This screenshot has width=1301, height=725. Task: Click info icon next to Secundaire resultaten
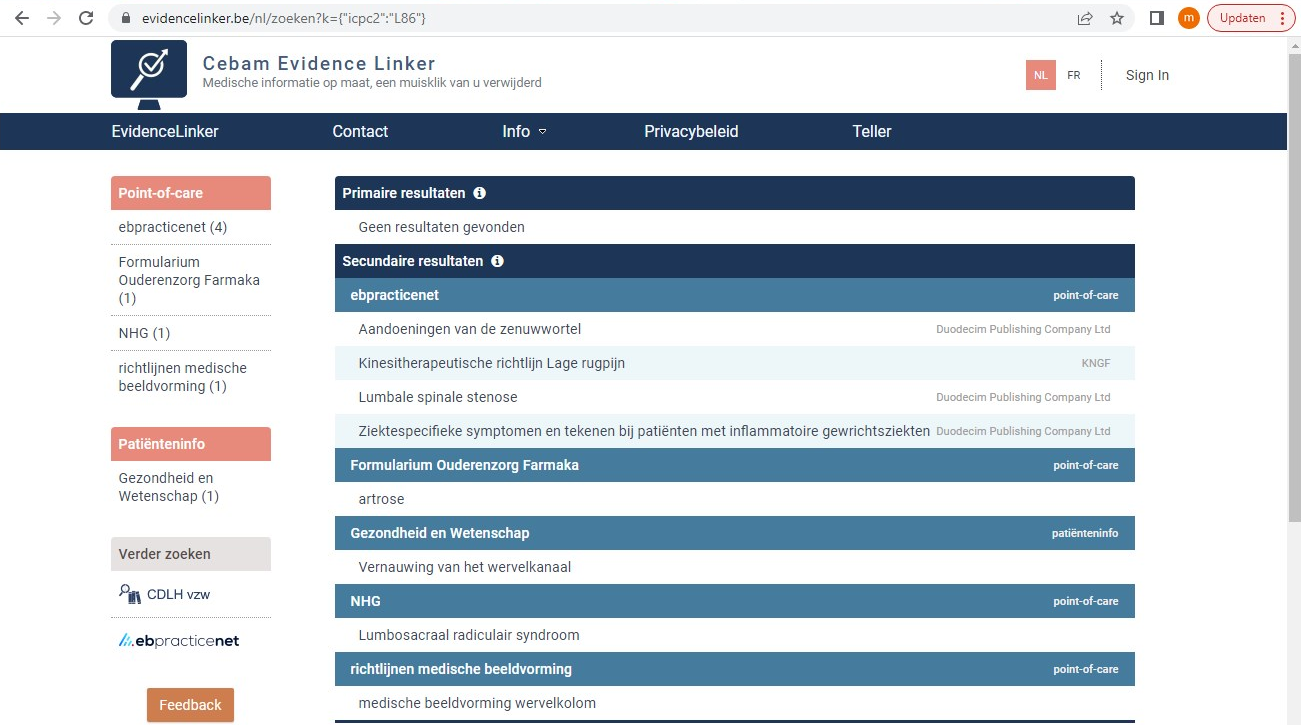pyautogui.click(x=497, y=261)
